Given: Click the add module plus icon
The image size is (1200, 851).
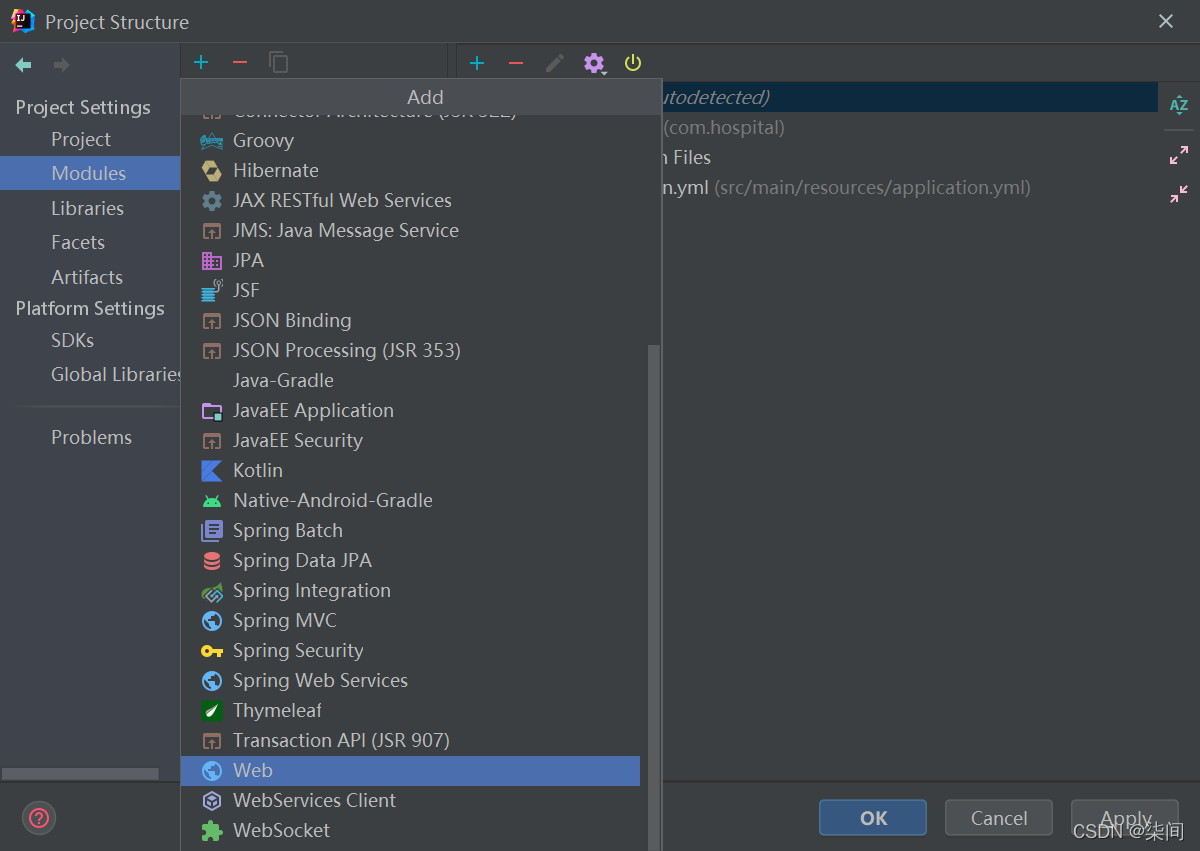Looking at the screenshot, I should 201,63.
